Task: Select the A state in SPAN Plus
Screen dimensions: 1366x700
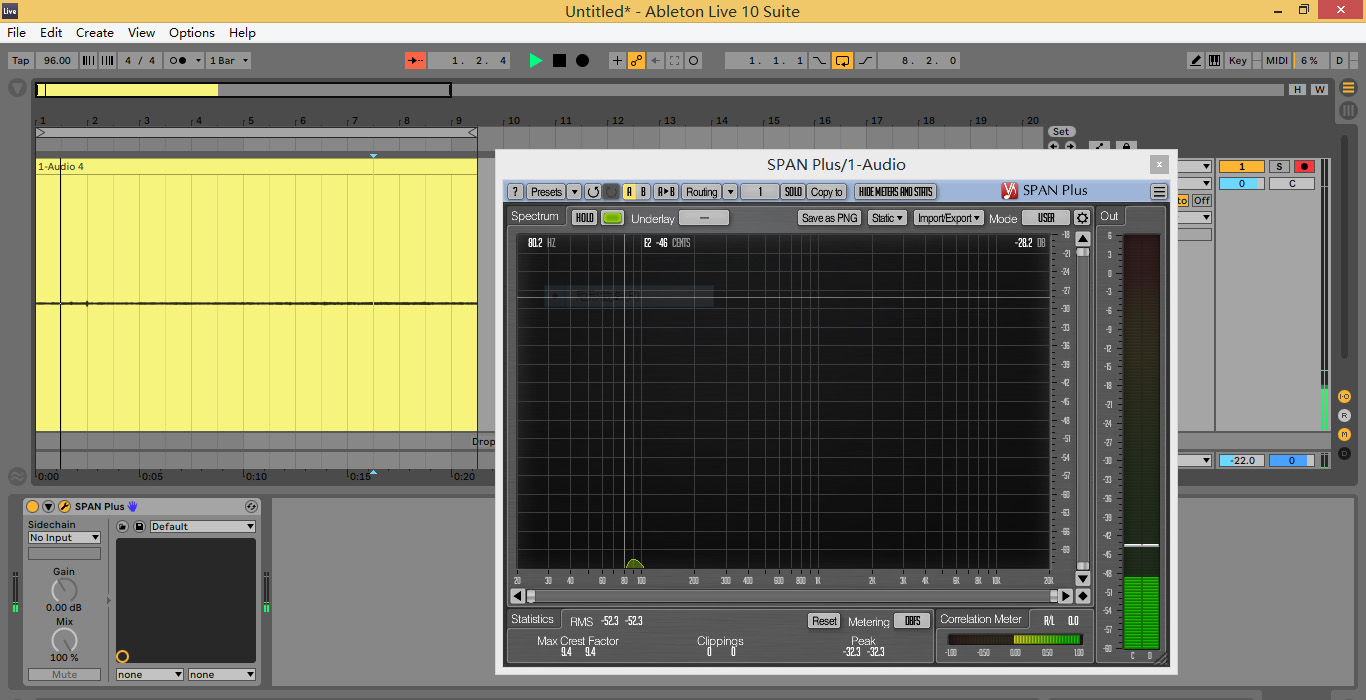Action: 629,192
